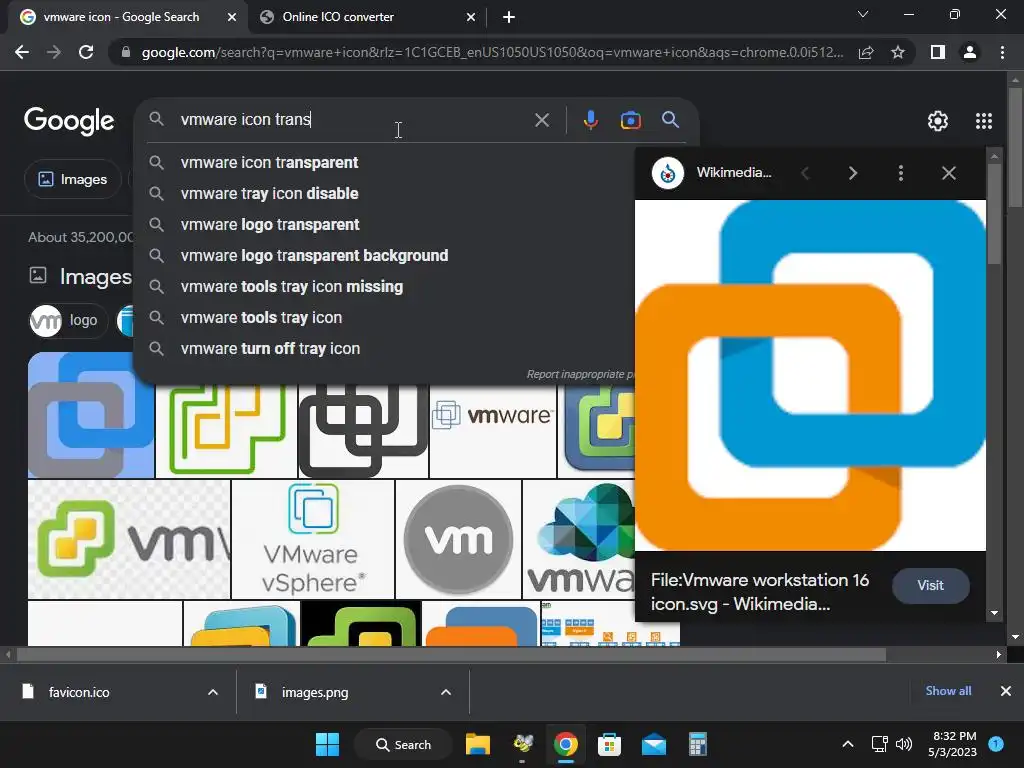Close the downloads bar
Image resolution: width=1024 pixels, height=768 pixels.
(x=1006, y=691)
